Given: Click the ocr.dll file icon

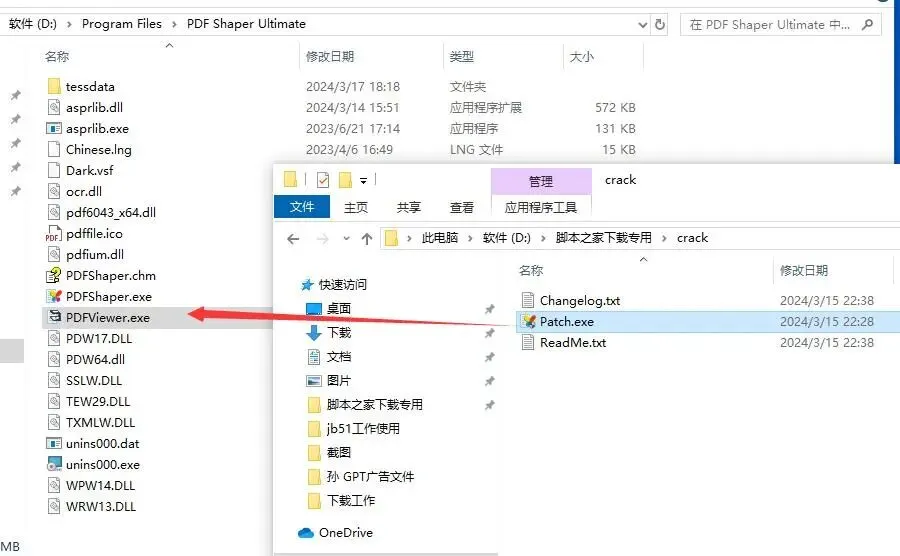Looking at the screenshot, I should 54,191.
